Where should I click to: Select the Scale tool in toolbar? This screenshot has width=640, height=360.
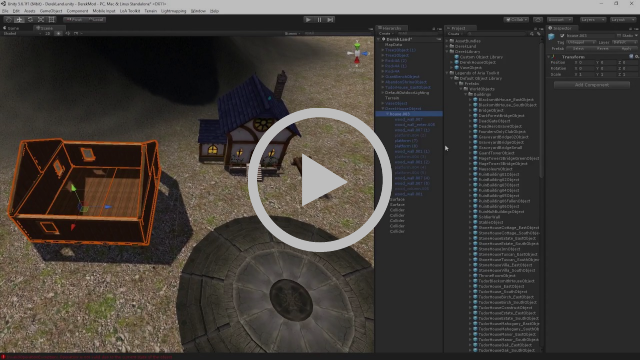coord(41,19)
